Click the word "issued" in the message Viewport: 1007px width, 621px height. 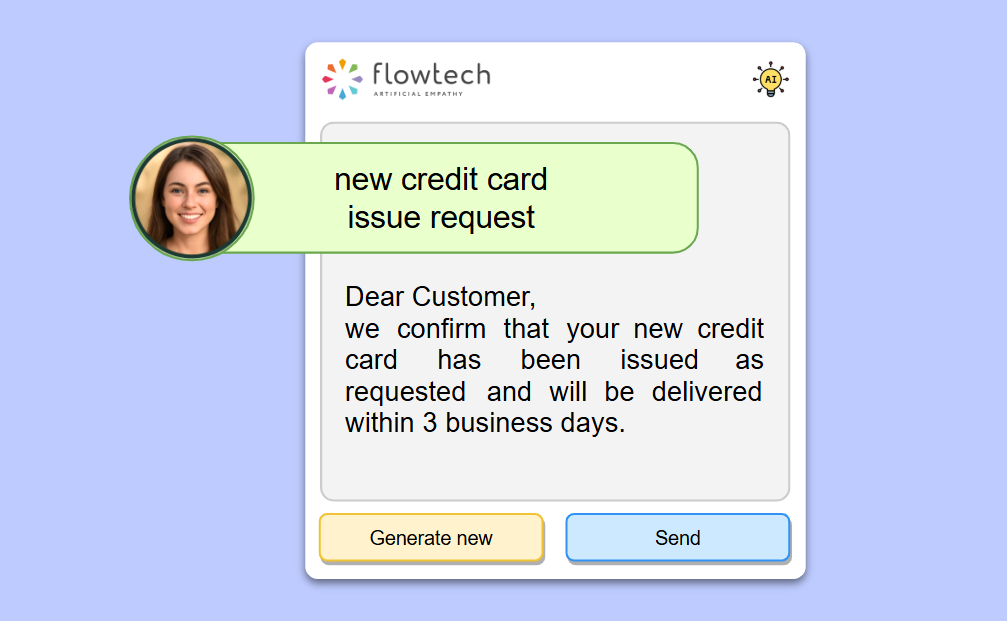[659, 360]
